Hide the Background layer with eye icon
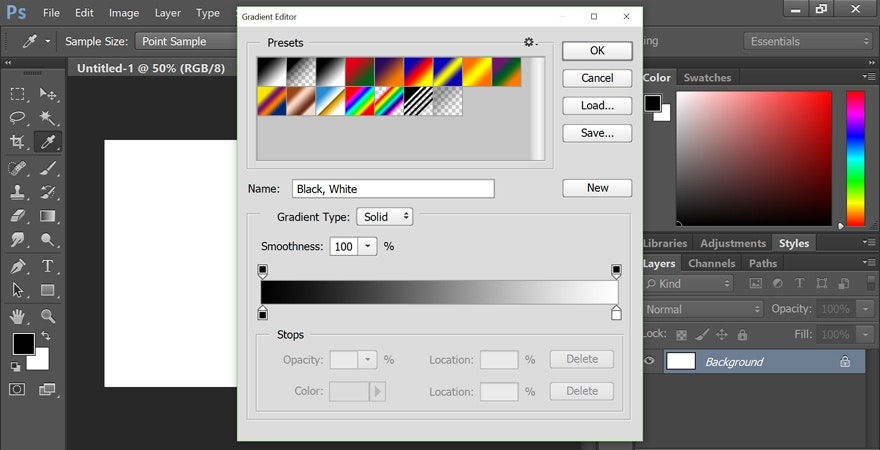This screenshot has width=880, height=450. pos(650,362)
